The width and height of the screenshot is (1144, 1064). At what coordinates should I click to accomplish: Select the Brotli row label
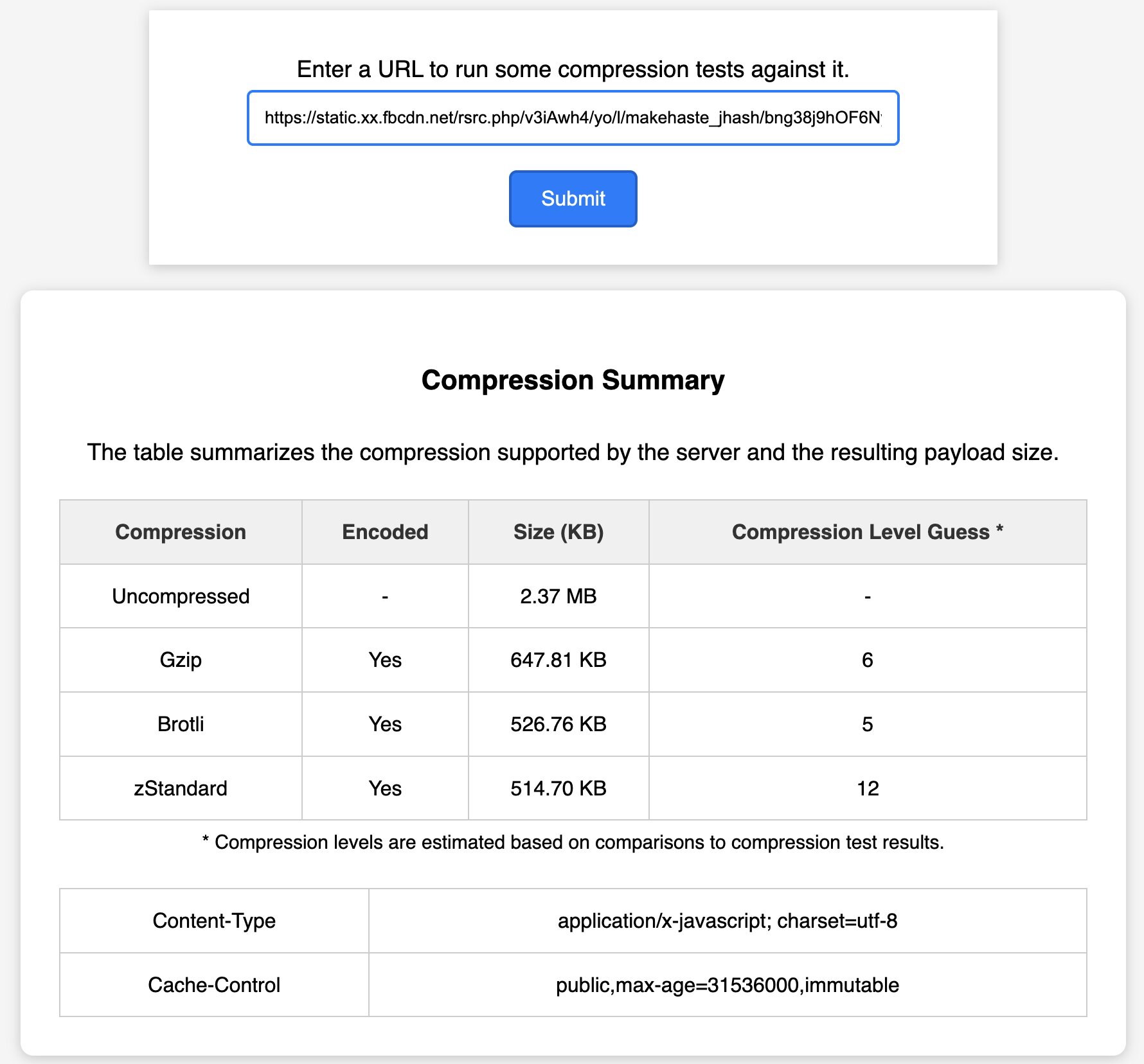coord(180,724)
